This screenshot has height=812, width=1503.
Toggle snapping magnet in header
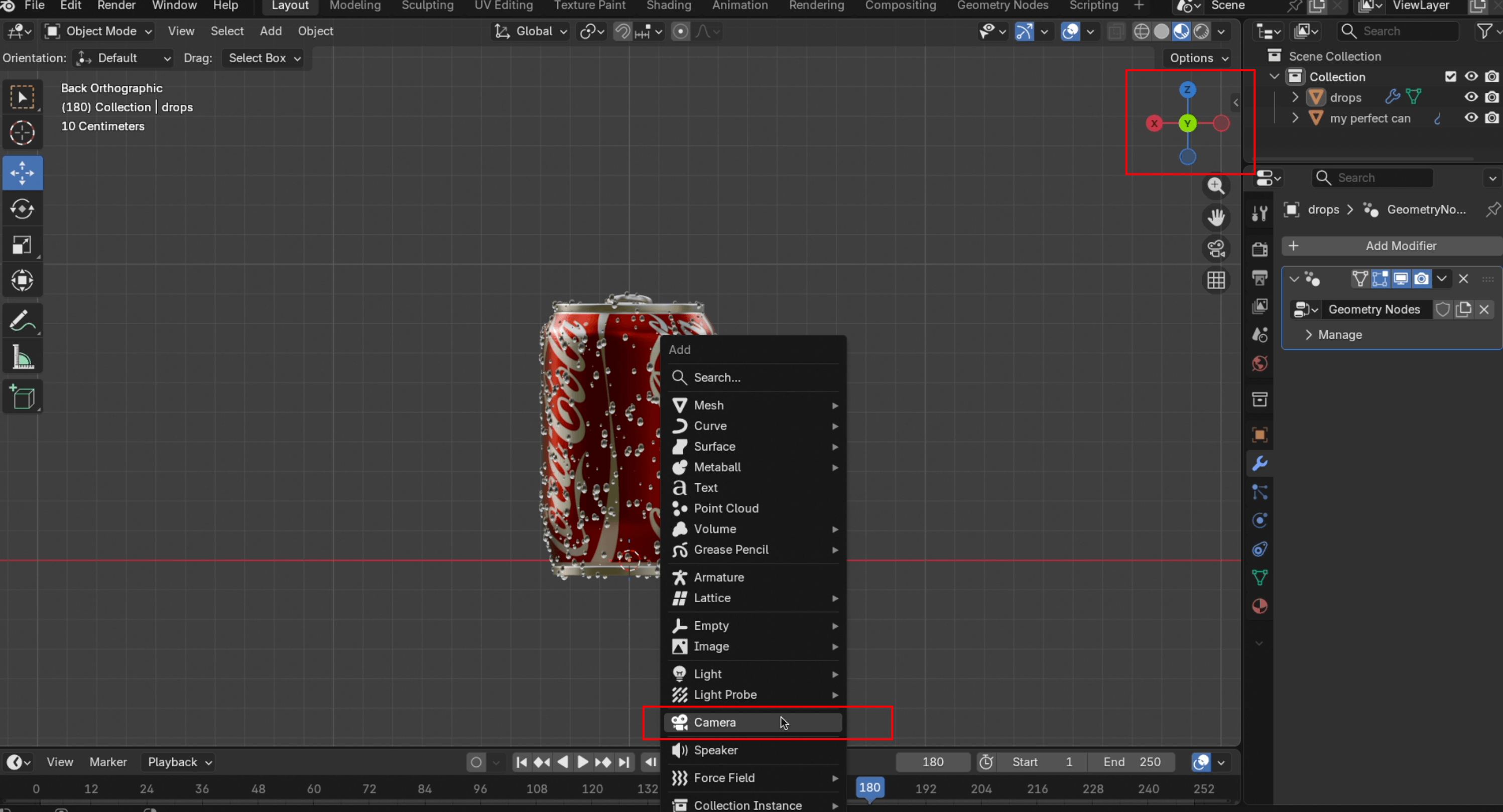622,32
